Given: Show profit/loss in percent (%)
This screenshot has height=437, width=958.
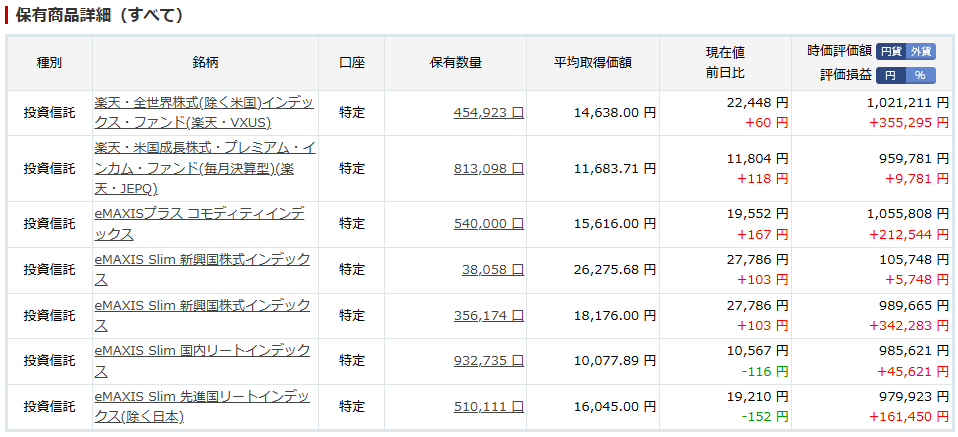Looking at the screenshot, I should point(921,75).
